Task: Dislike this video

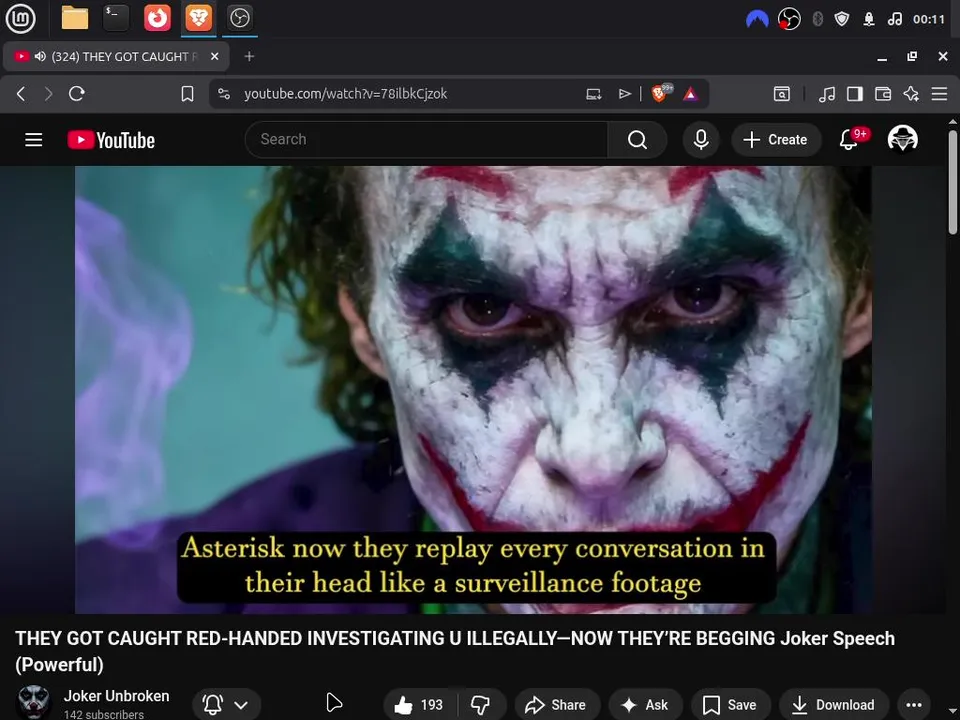Action: (482, 705)
